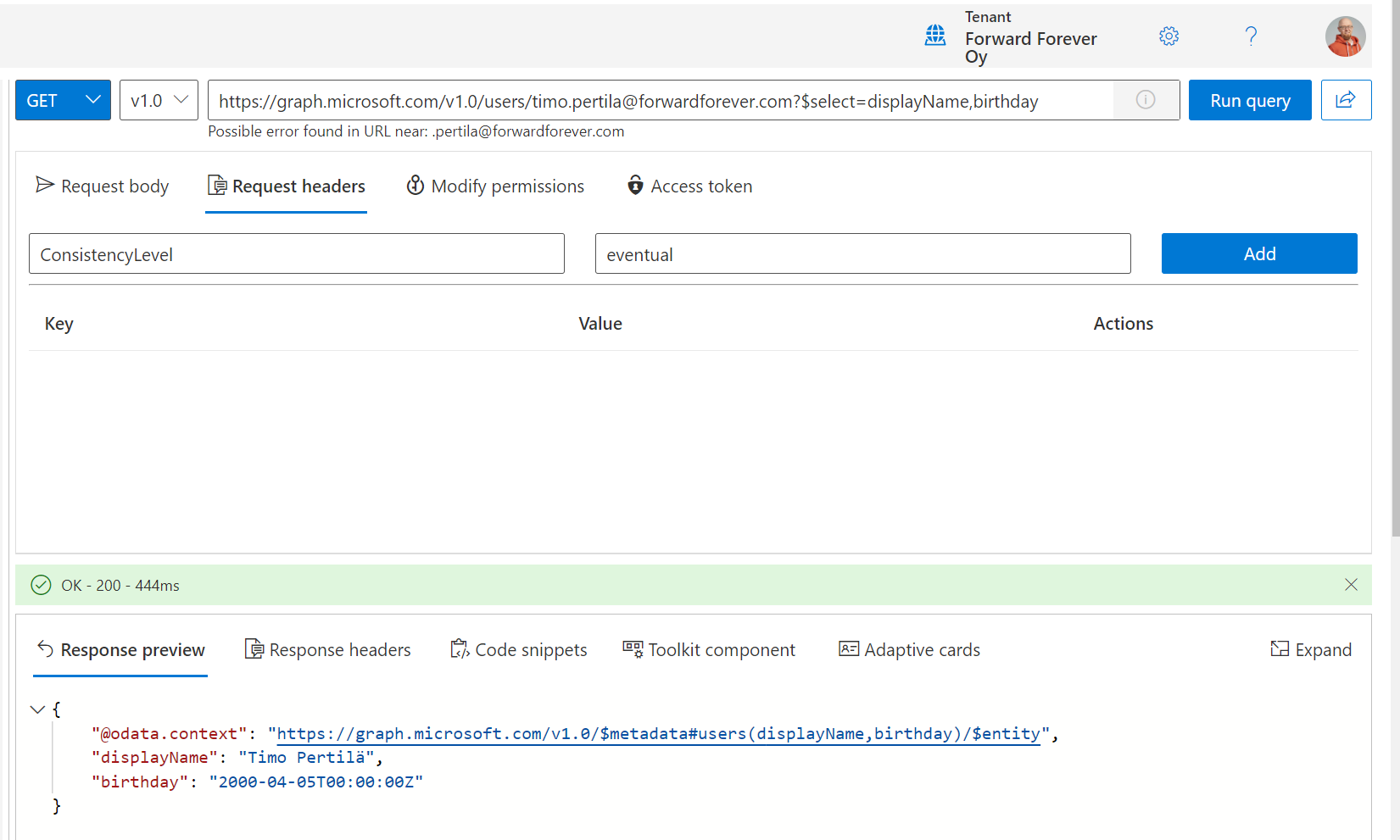Viewport: 1400px width, 840px height.
Task: Dismiss the OK 200 status message
Action: click(1351, 585)
